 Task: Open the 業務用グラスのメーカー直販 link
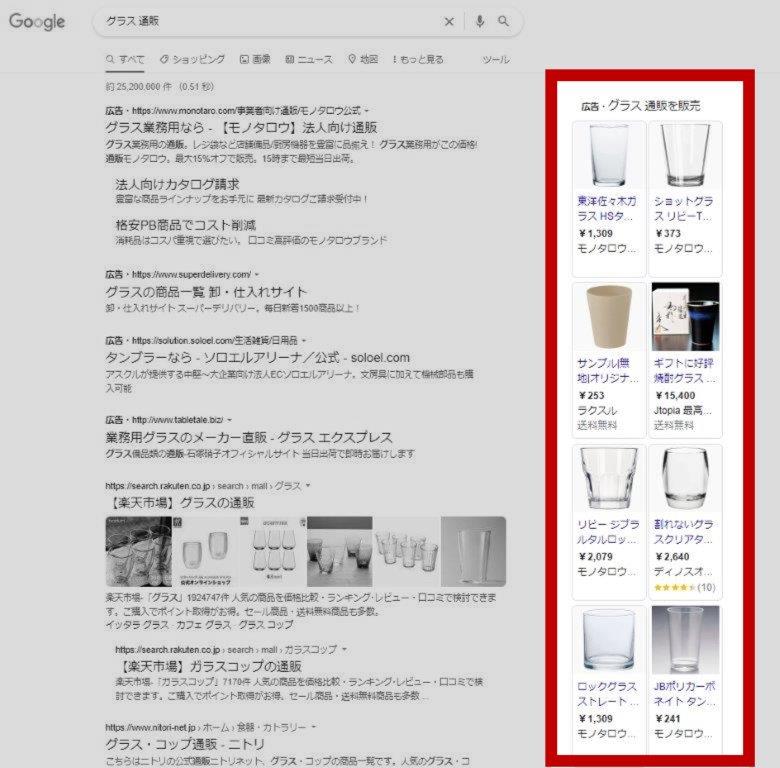pyautogui.click(x=249, y=438)
